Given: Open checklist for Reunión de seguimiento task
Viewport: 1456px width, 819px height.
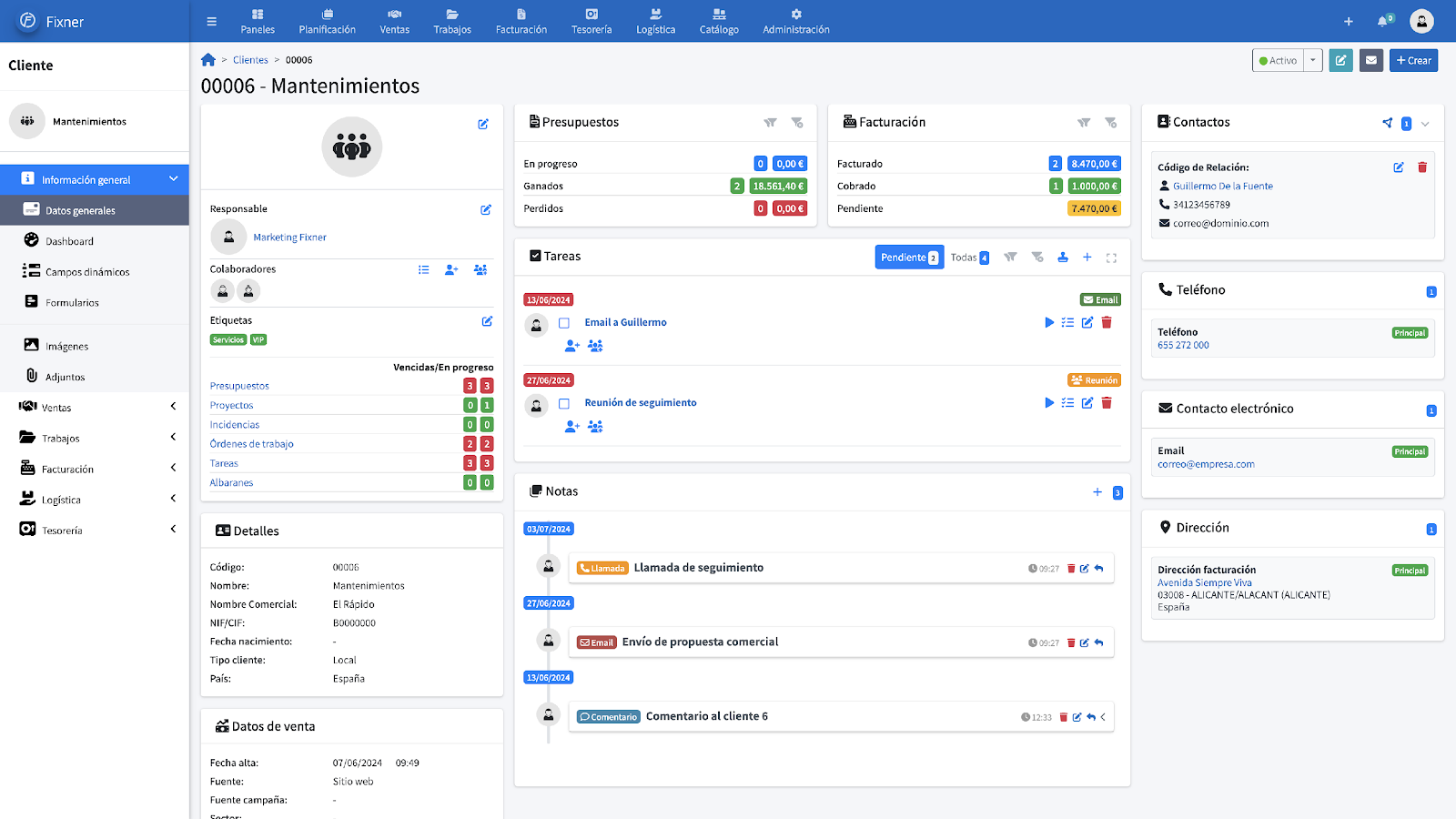Looking at the screenshot, I should [x=1067, y=403].
